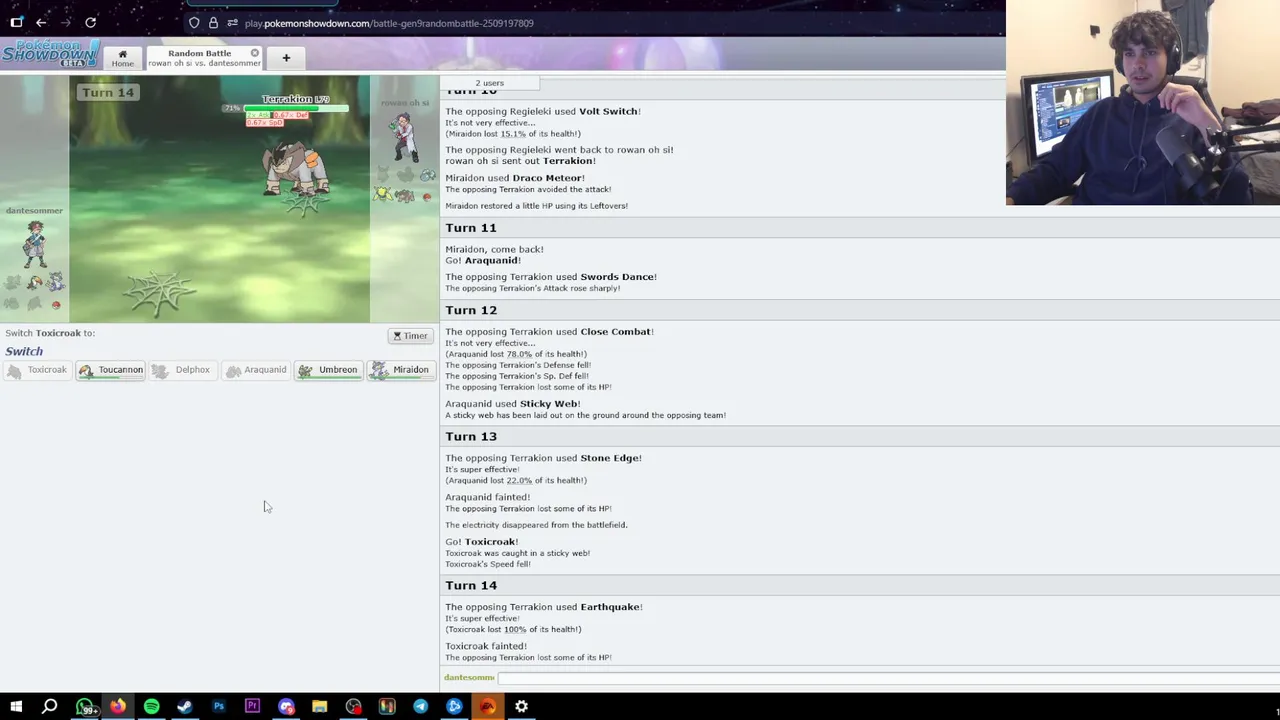The image size is (1280, 720).
Task: Select the fainted Delphox button
Action: point(183,370)
